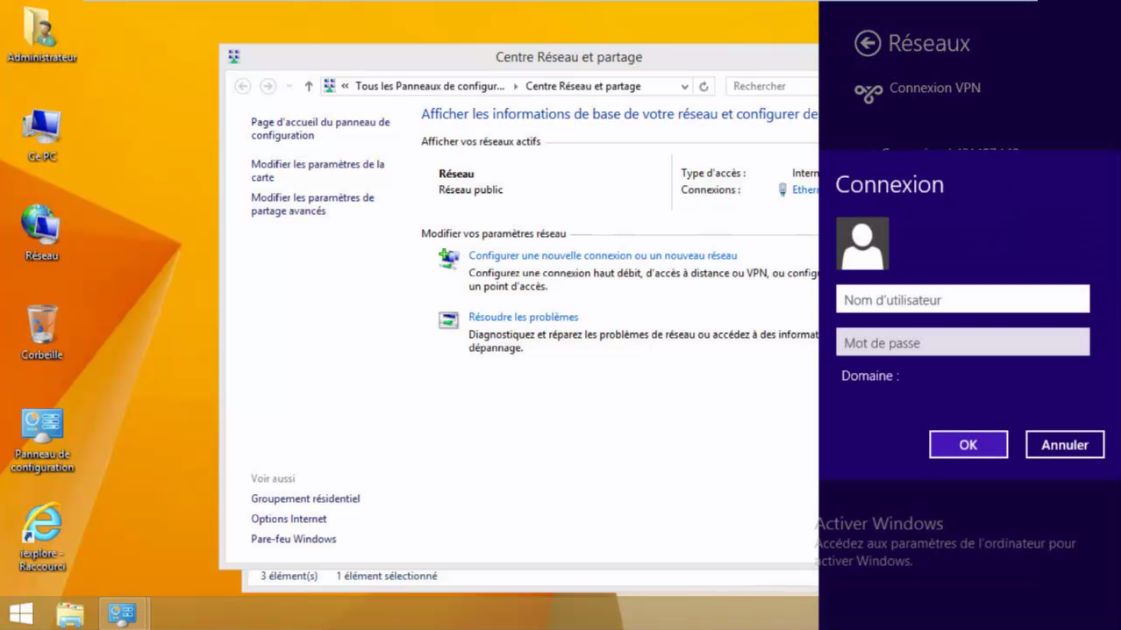
Task: Click the address bar control panel icon
Action: [330, 86]
